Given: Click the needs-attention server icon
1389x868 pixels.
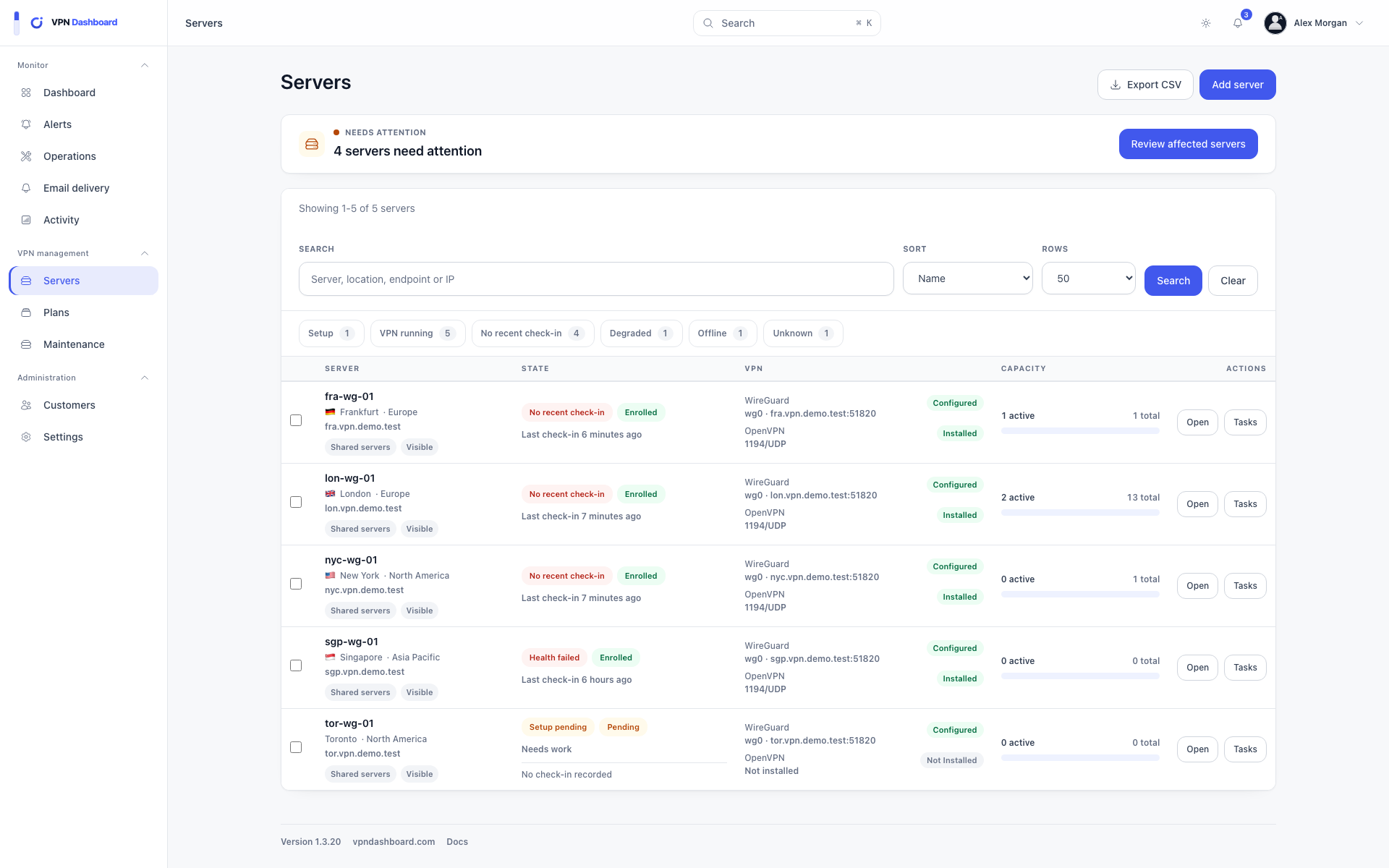Looking at the screenshot, I should (312, 144).
